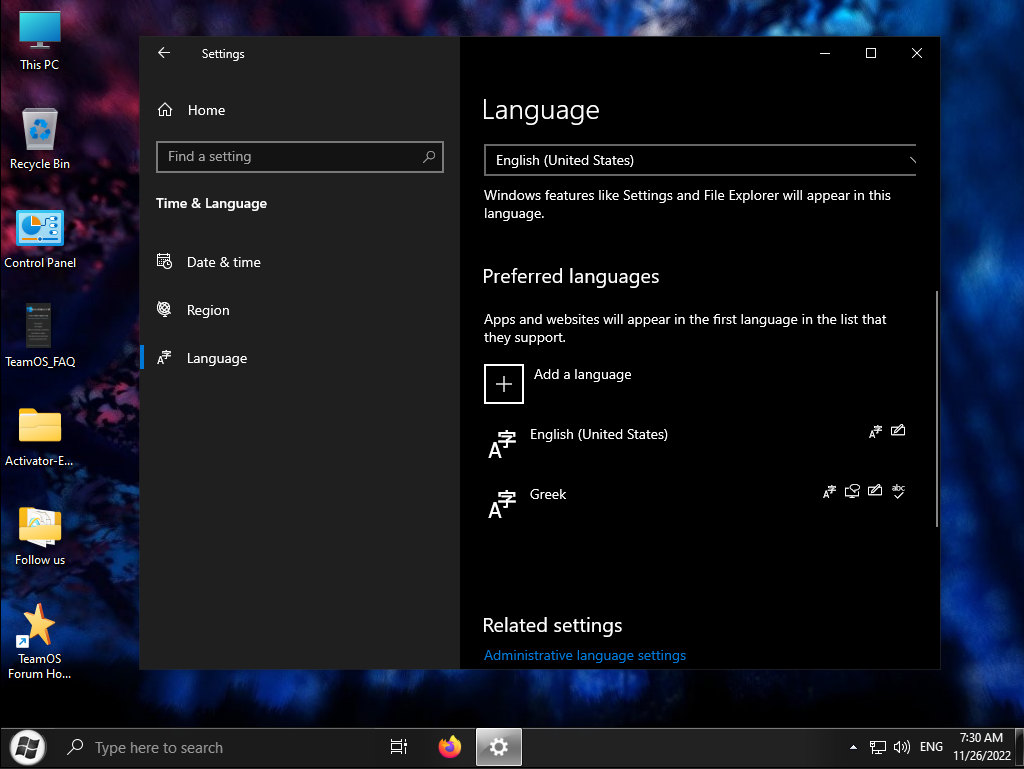Click the Settings gear in the taskbar
This screenshot has height=769, width=1024.
pyautogui.click(x=499, y=746)
